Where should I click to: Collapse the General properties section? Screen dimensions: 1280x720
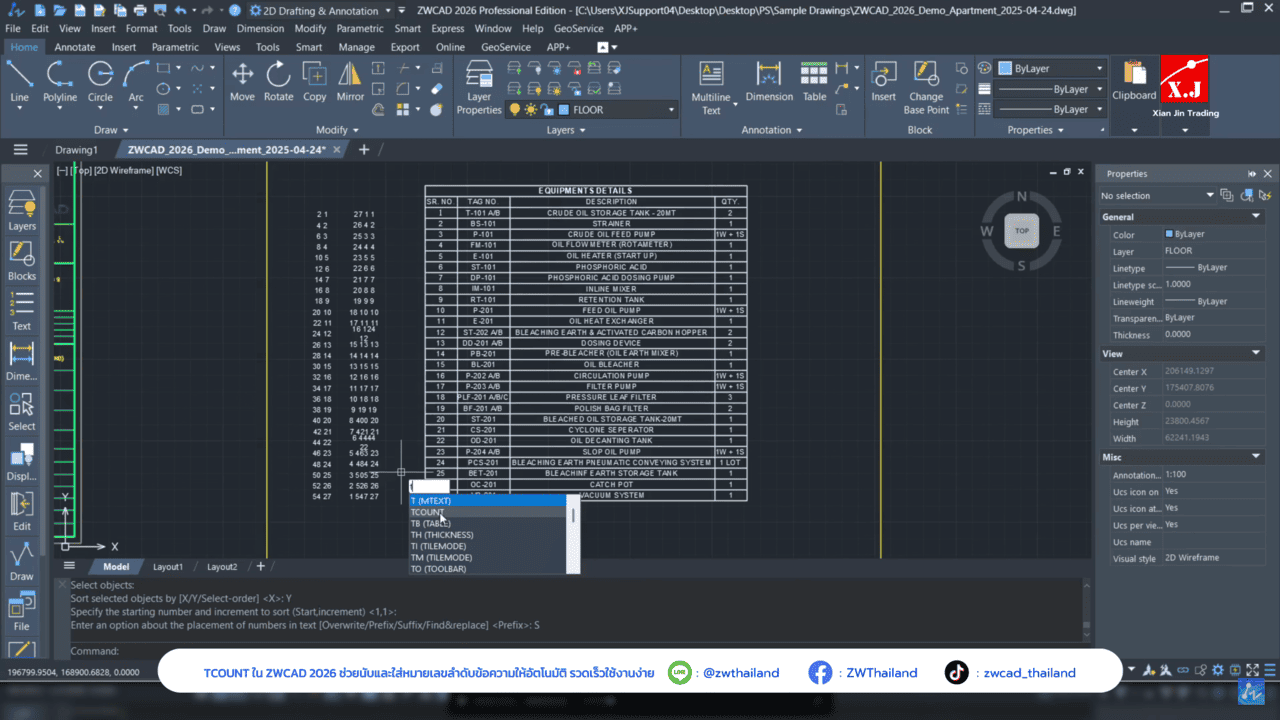[x=1256, y=217]
